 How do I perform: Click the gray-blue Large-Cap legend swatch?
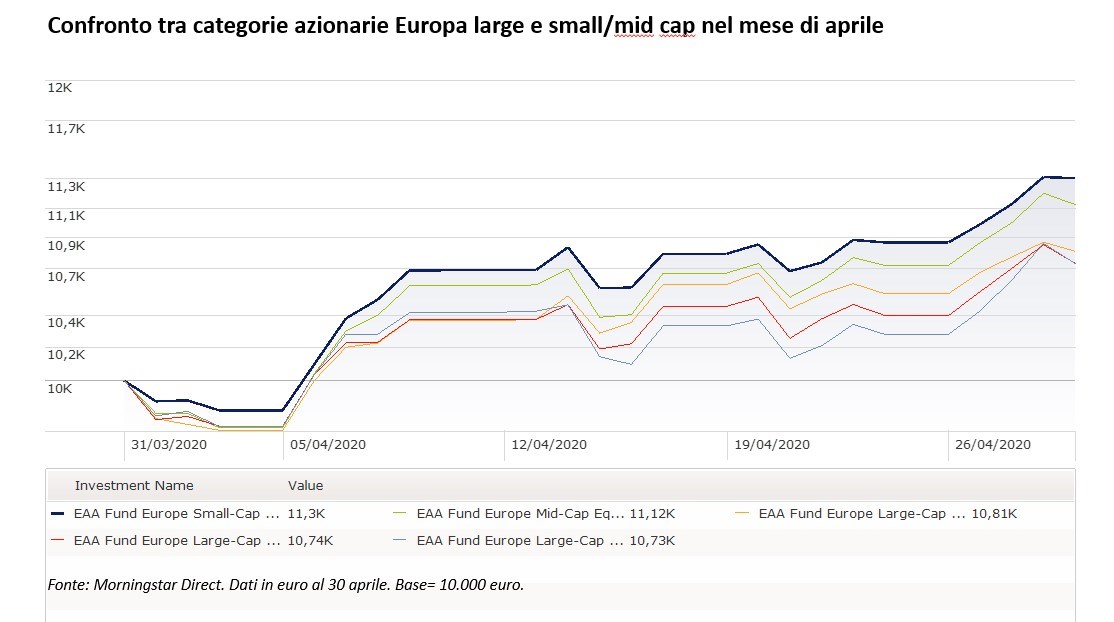click(x=401, y=541)
